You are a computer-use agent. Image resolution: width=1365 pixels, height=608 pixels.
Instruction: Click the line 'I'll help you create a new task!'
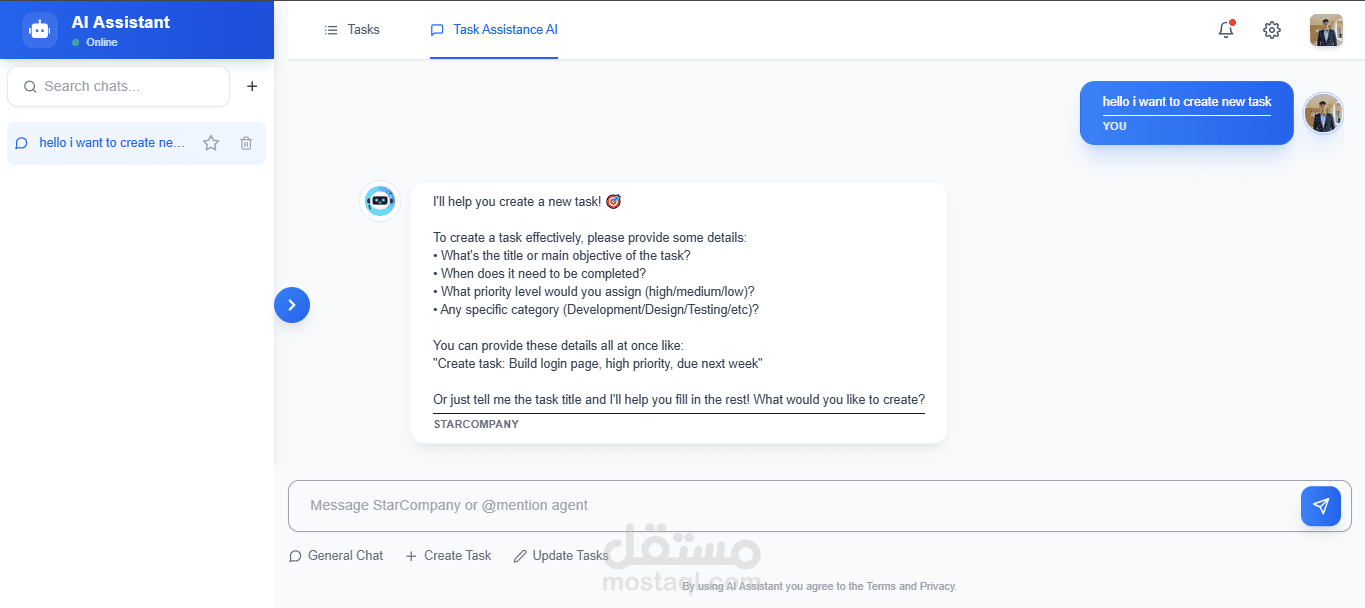coord(527,202)
